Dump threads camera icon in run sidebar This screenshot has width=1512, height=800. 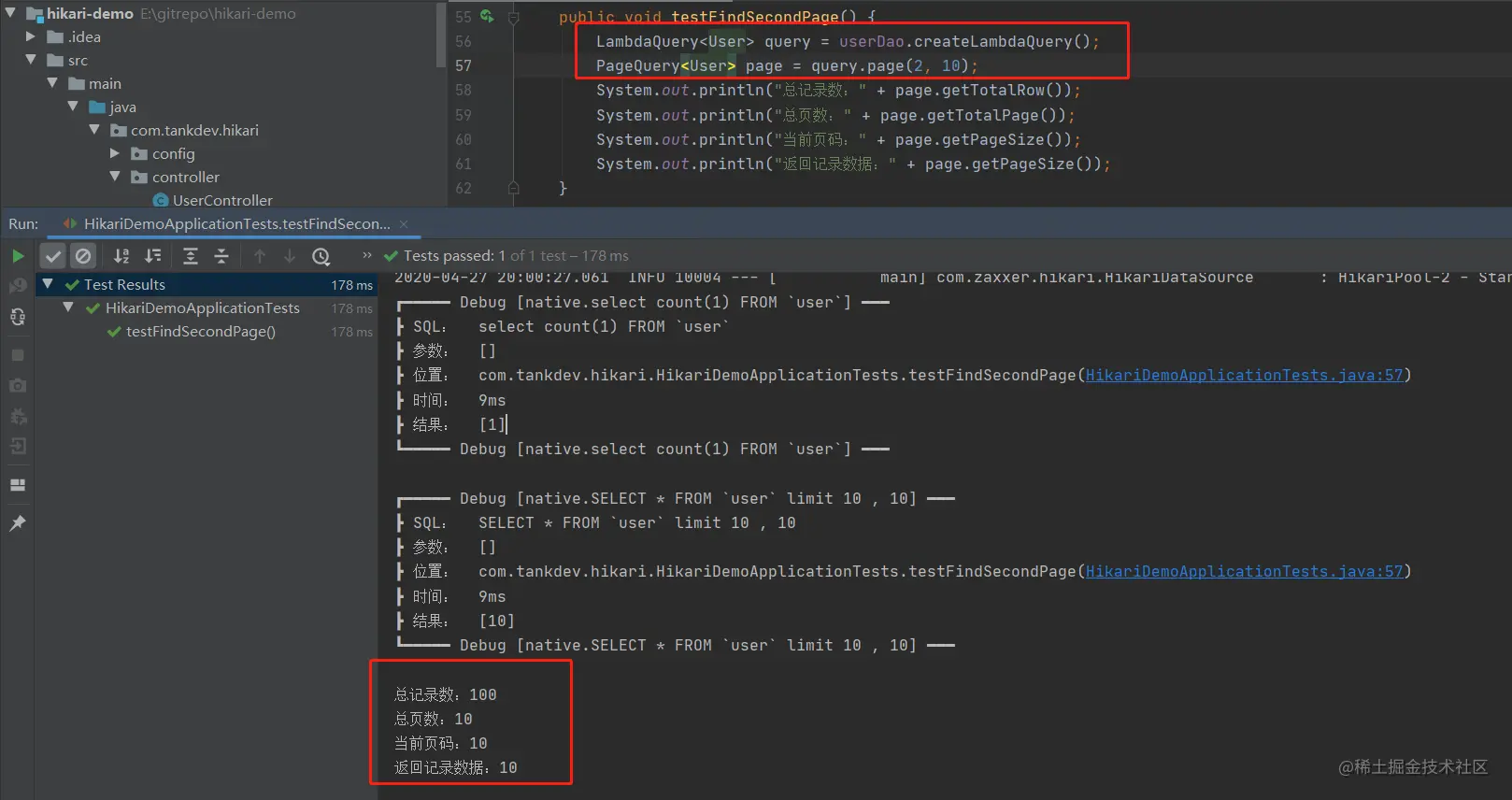click(x=18, y=385)
